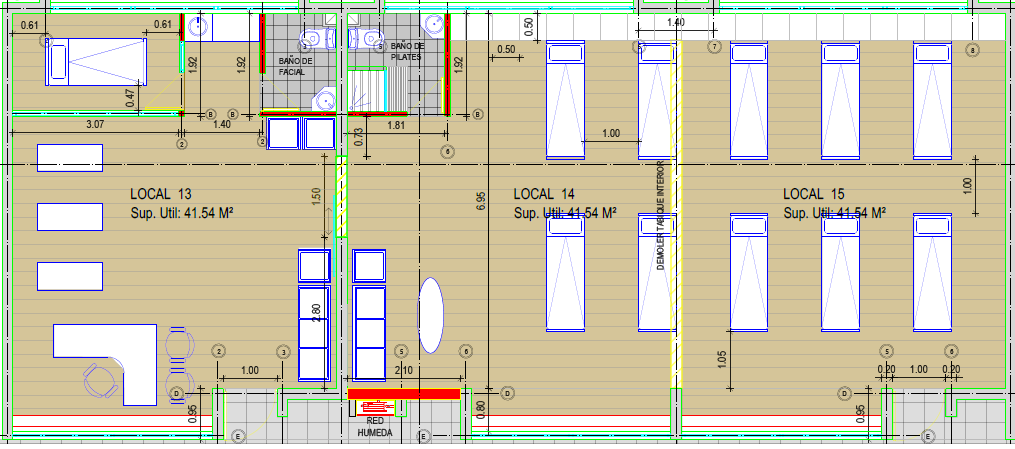
Task: Select the facial bed in the top-left room
Action: pyautogui.click(x=94, y=62)
